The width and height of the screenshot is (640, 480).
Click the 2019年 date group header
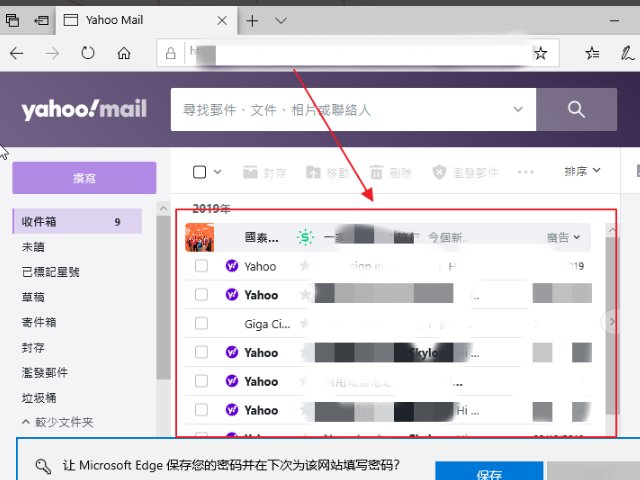point(211,209)
